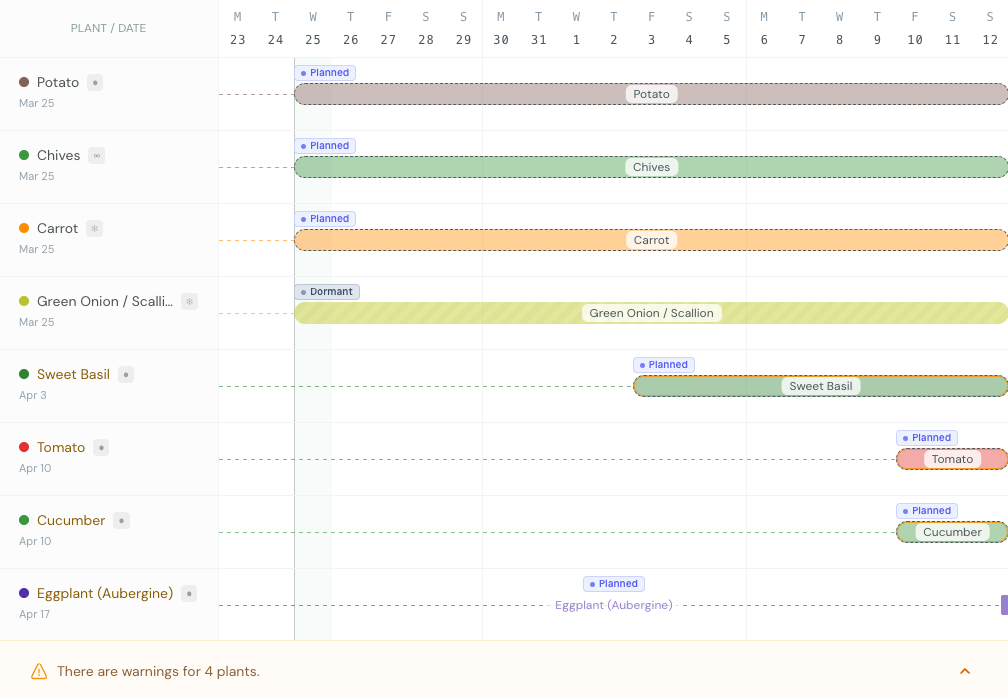
Task: Click the infinity badge next to Chives
Action: coord(96,156)
